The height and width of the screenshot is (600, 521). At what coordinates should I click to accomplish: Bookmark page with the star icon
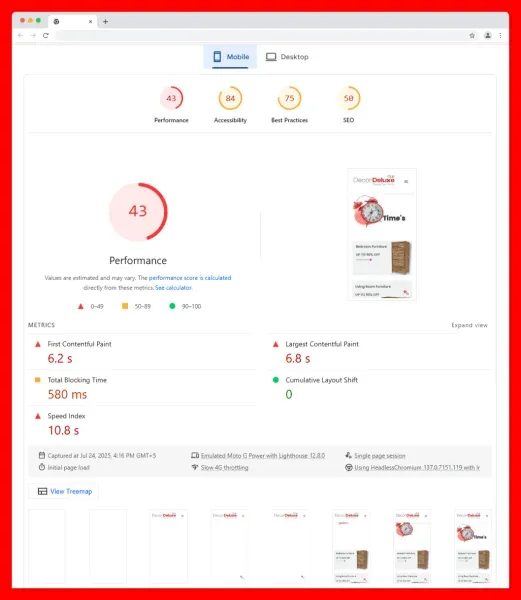[x=472, y=36]
